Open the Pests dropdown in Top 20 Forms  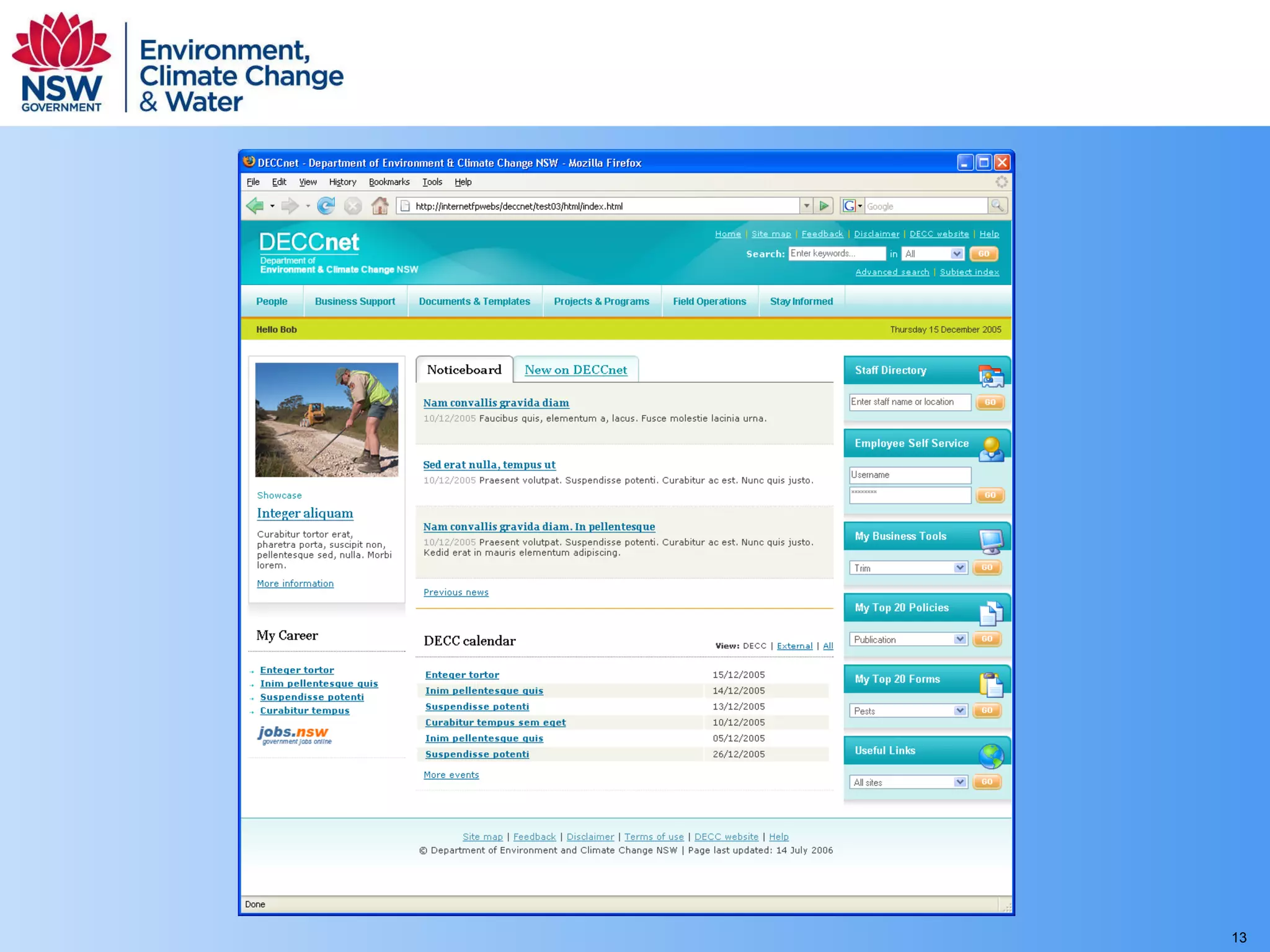pos(959,710)
